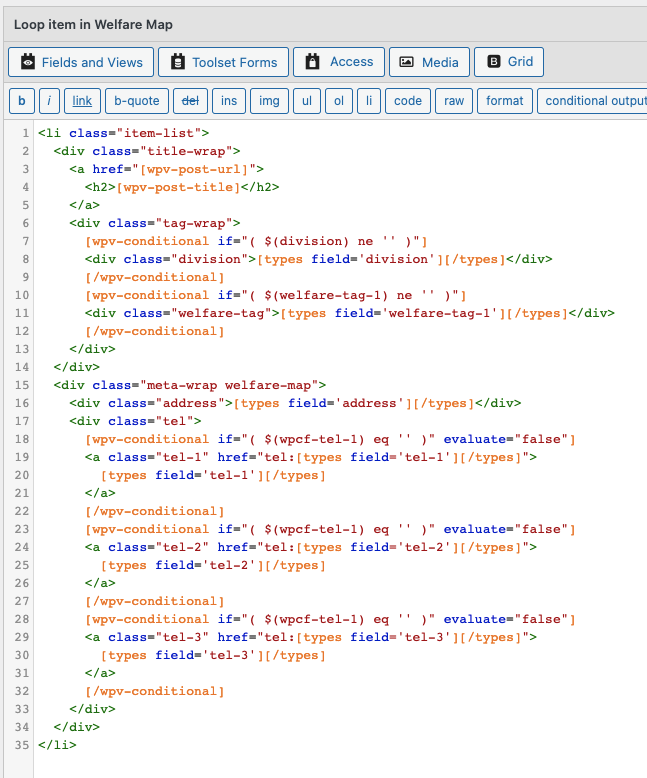
Task: Click '$(division)' conditional on line 7
Action: coord(307,241)
